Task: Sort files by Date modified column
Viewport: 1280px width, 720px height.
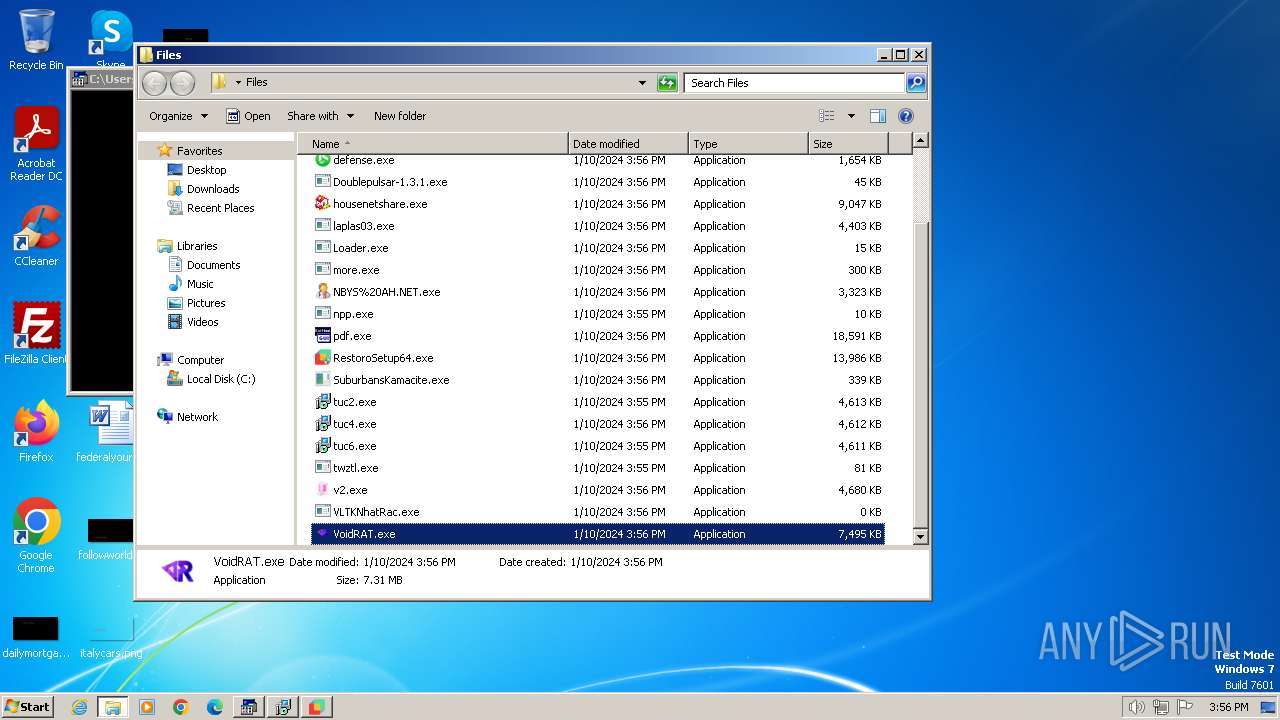Action: click(x=628, y=144)
